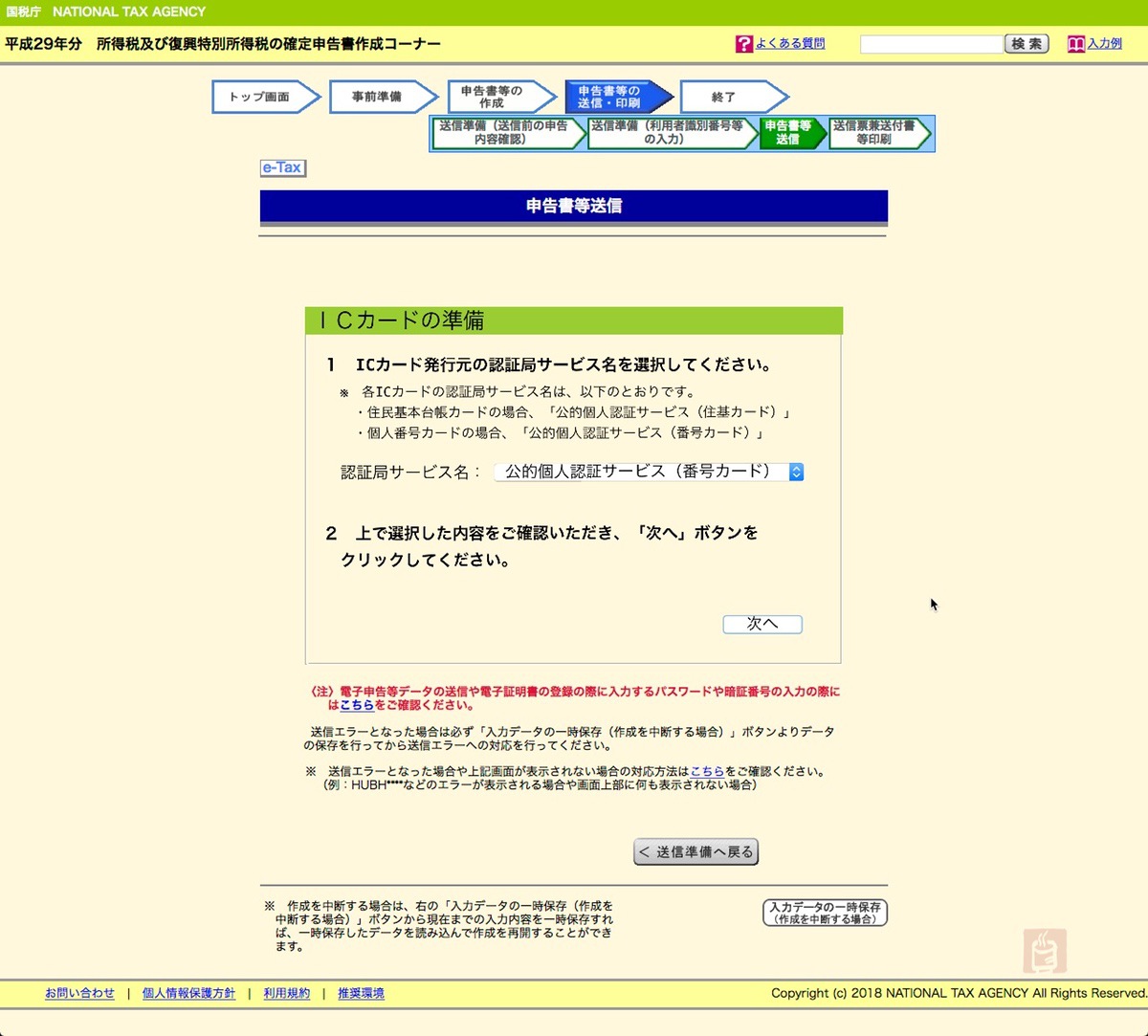The height and width of the screenshot is (1036, 1148).
Task: Open the 入力例 link
Action: tap(1104, 43)
